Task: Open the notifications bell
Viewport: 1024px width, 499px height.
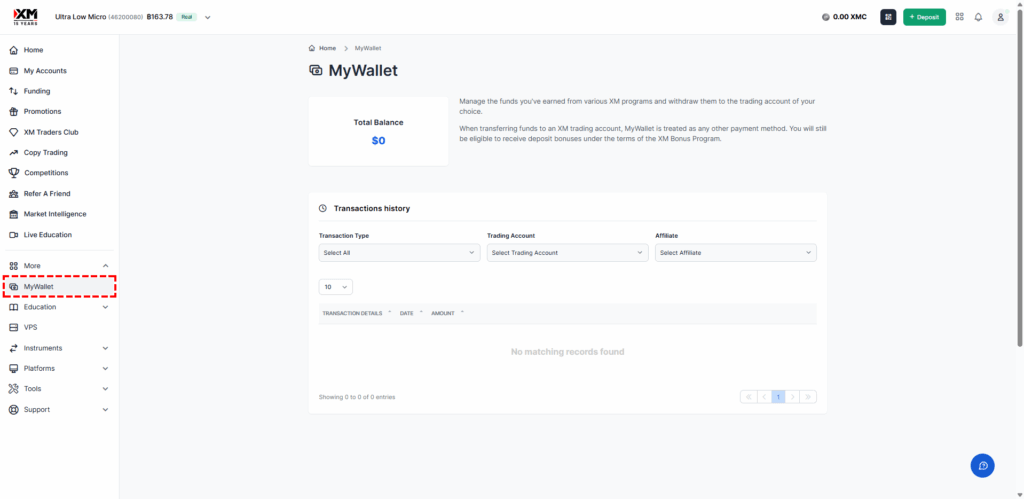Action: tap(978, 17)
